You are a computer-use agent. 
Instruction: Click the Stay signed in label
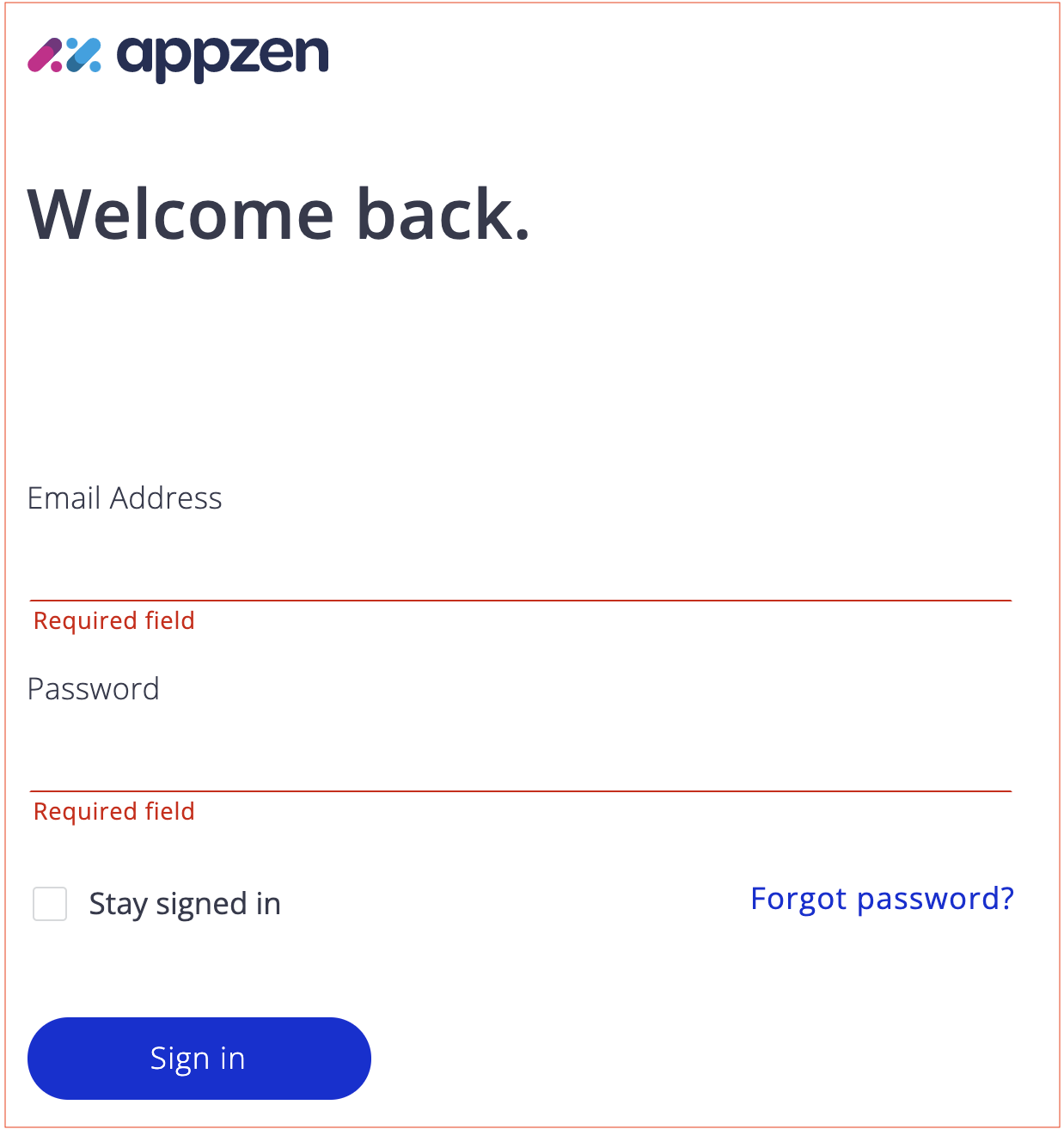185,905
